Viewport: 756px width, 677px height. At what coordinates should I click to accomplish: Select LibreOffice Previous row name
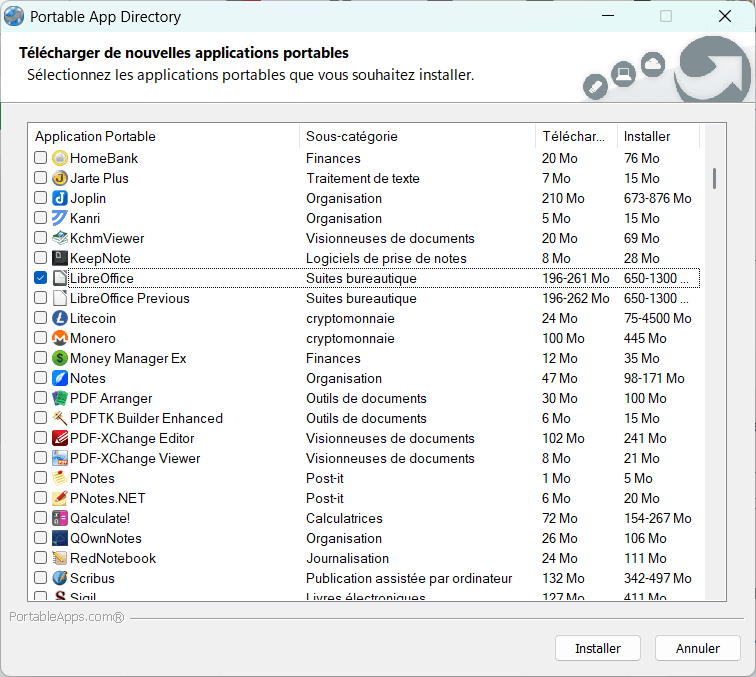pos(130,298)
